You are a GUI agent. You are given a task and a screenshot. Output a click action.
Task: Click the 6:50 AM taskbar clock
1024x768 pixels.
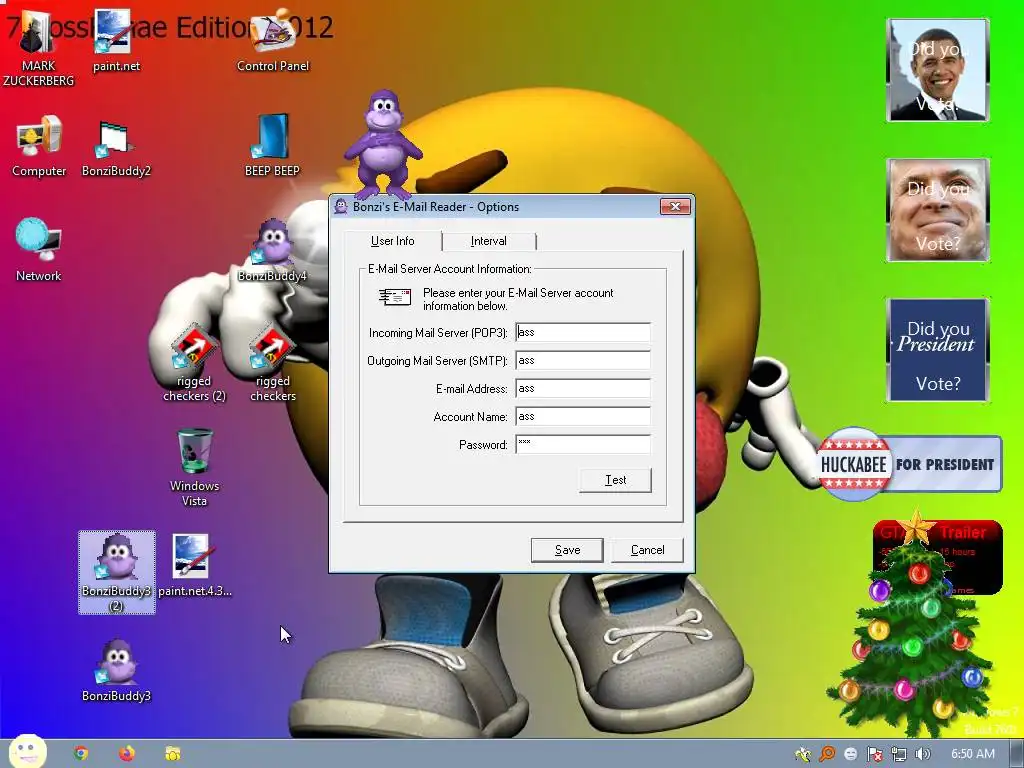[972, 754]
